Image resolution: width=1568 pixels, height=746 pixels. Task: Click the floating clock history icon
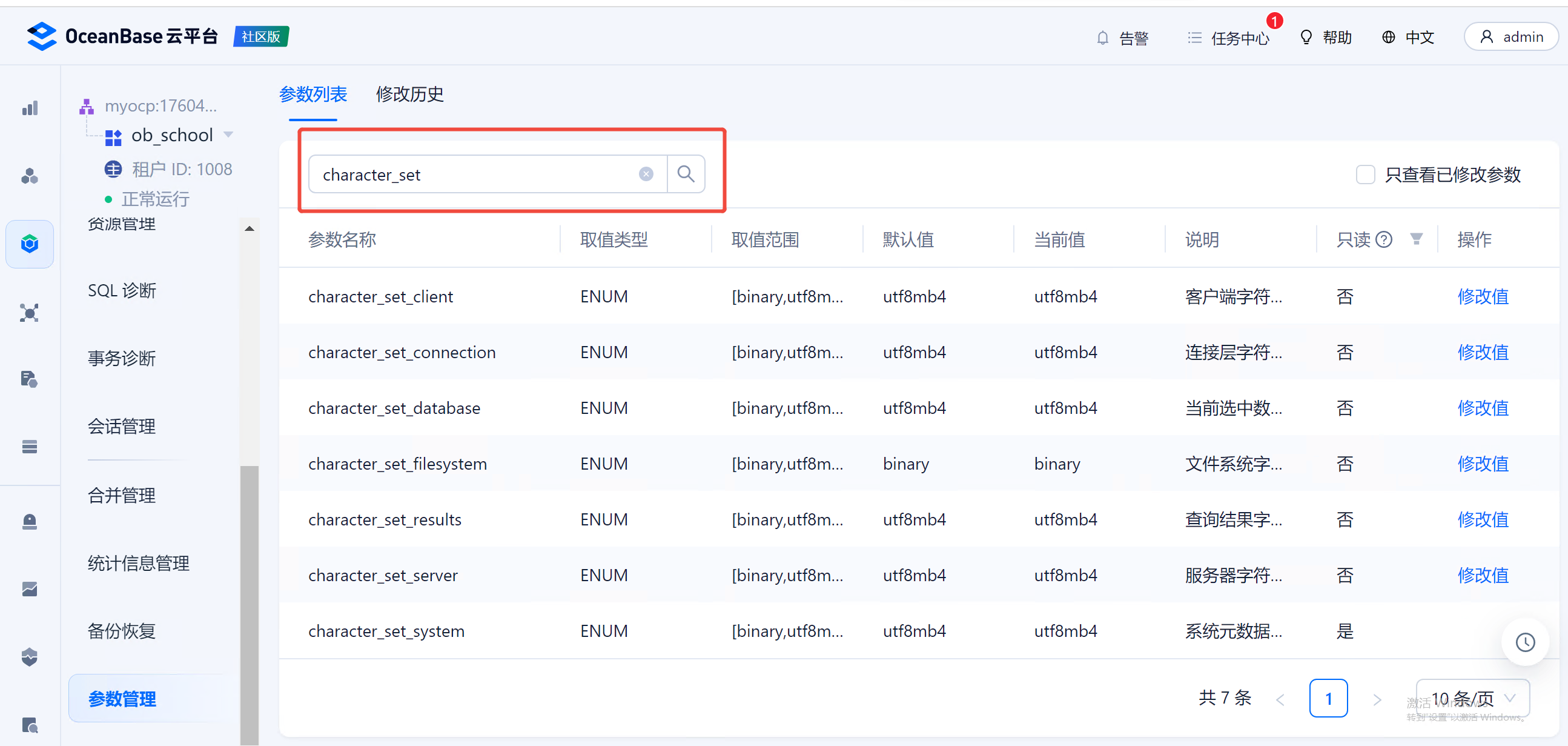point(1525,642)
